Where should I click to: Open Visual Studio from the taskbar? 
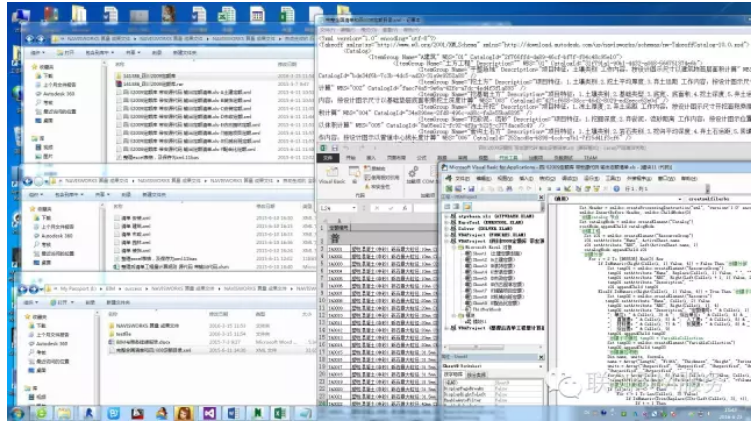[x=210, y=413]
